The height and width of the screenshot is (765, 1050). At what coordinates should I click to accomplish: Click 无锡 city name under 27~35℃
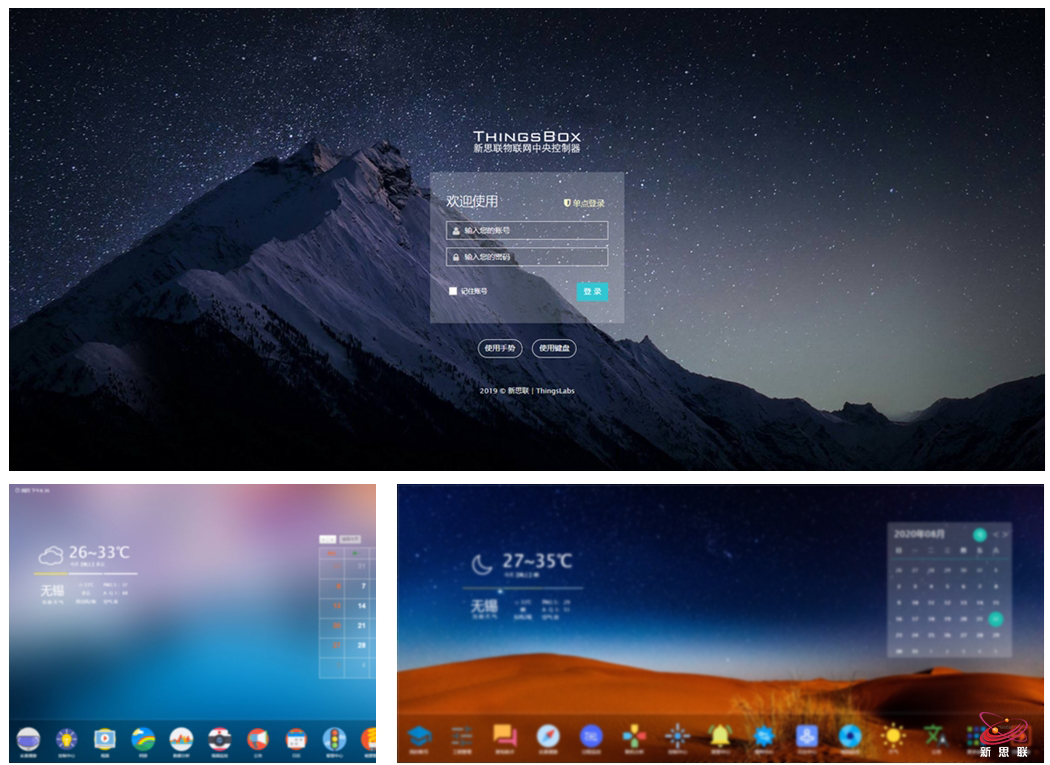pos(484,606)
